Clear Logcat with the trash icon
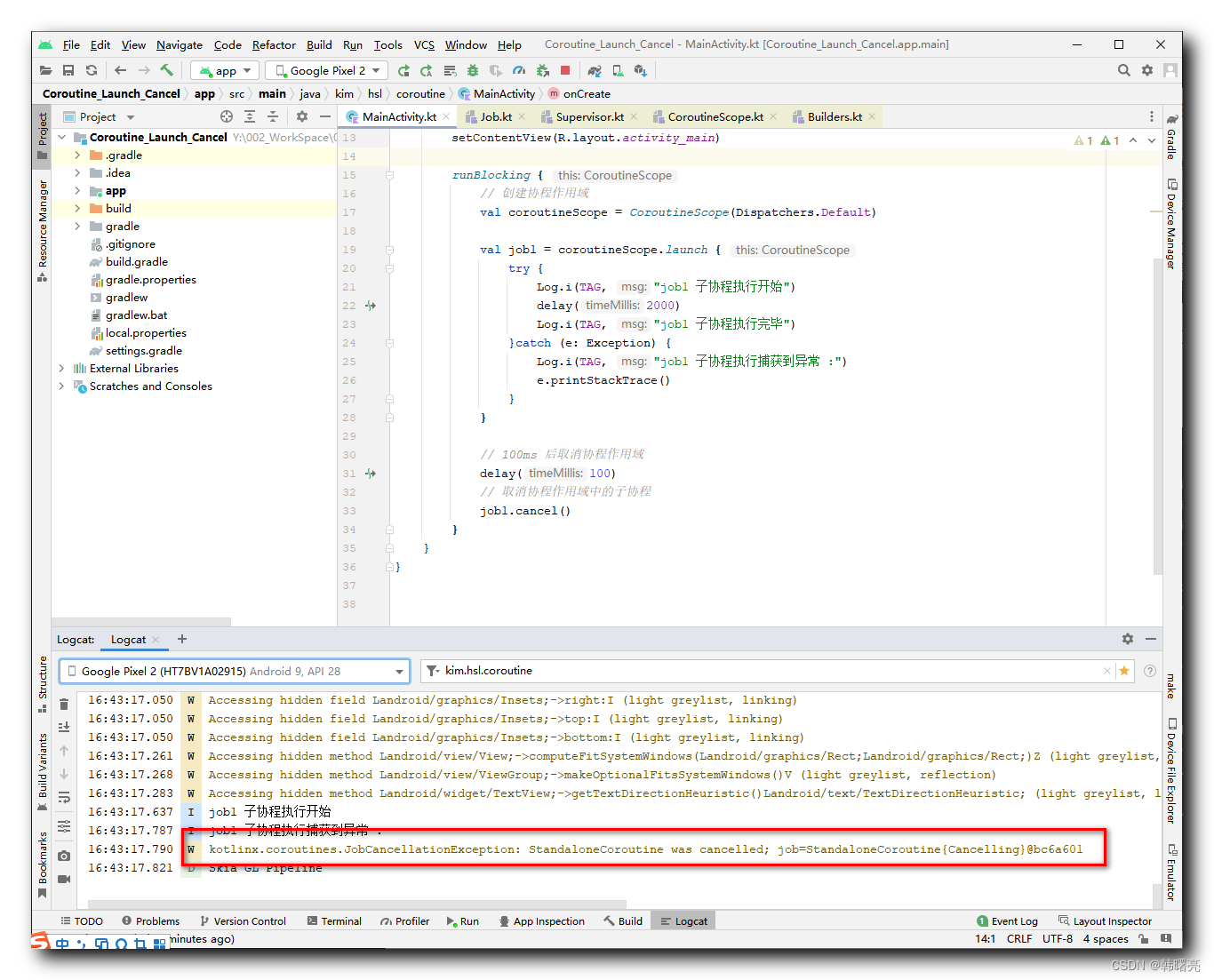 (64, 705)
